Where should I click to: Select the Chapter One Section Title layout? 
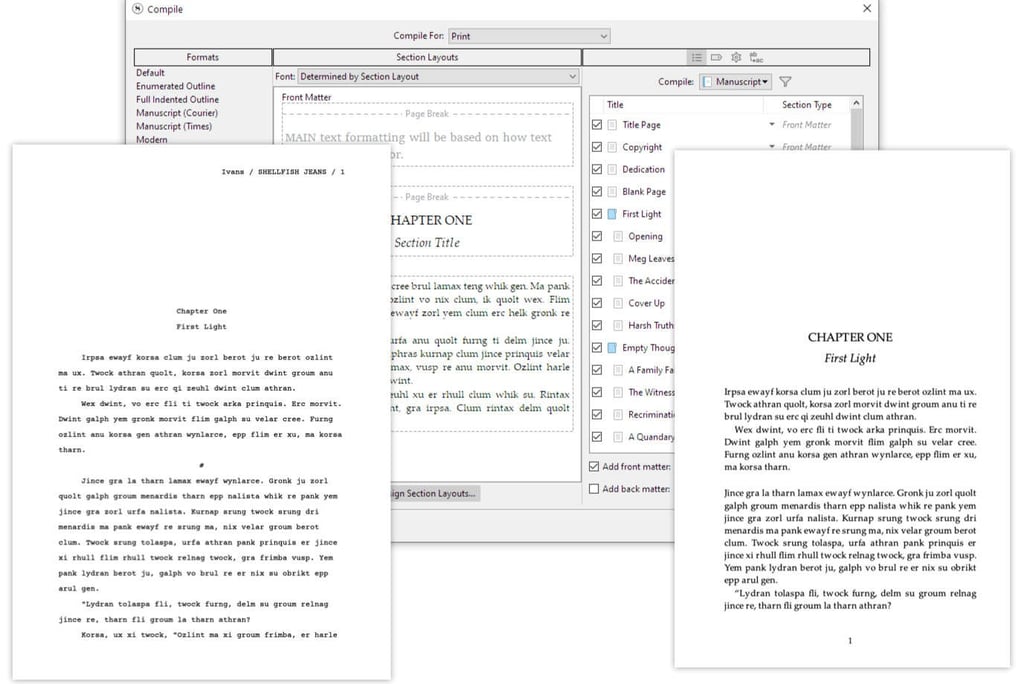tap(482, 222)
